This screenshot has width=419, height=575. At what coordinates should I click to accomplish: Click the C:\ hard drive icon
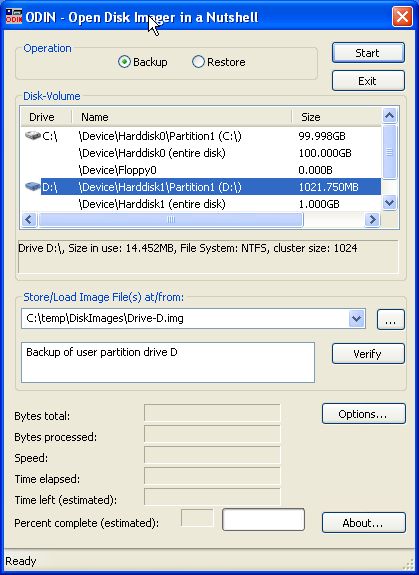[33, 136]
